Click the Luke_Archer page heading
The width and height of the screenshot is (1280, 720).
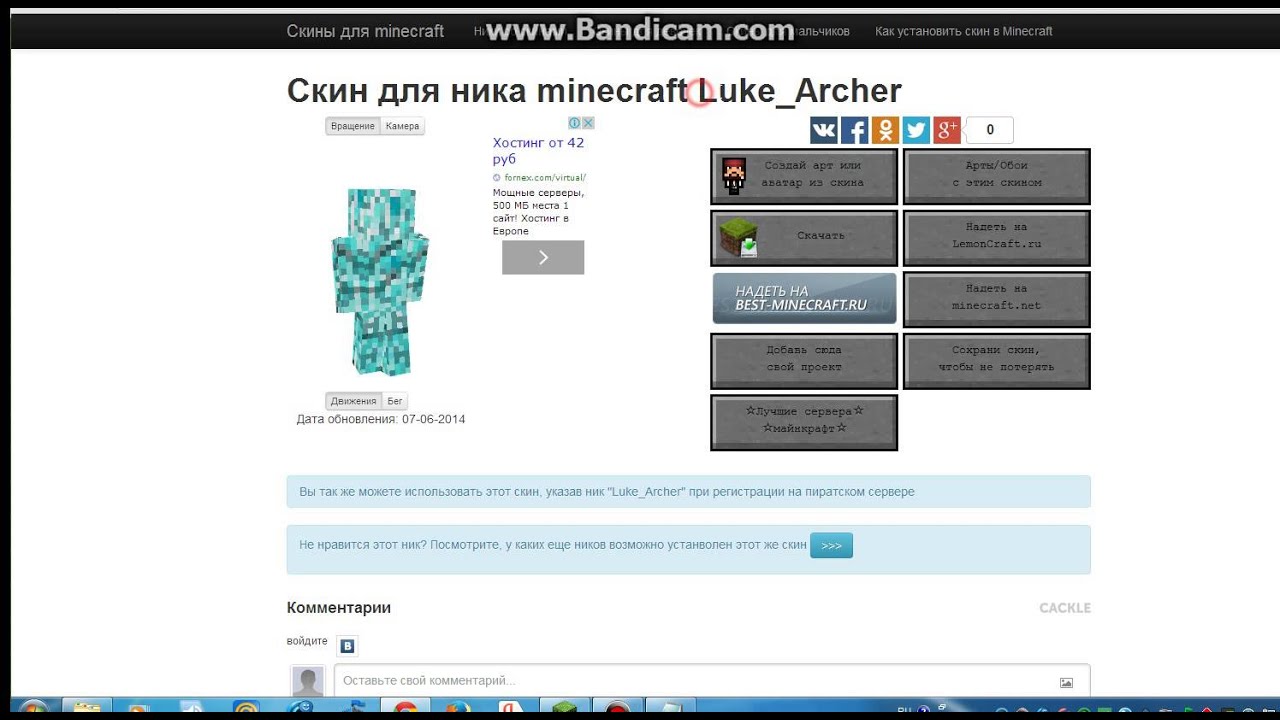[594, 91]
